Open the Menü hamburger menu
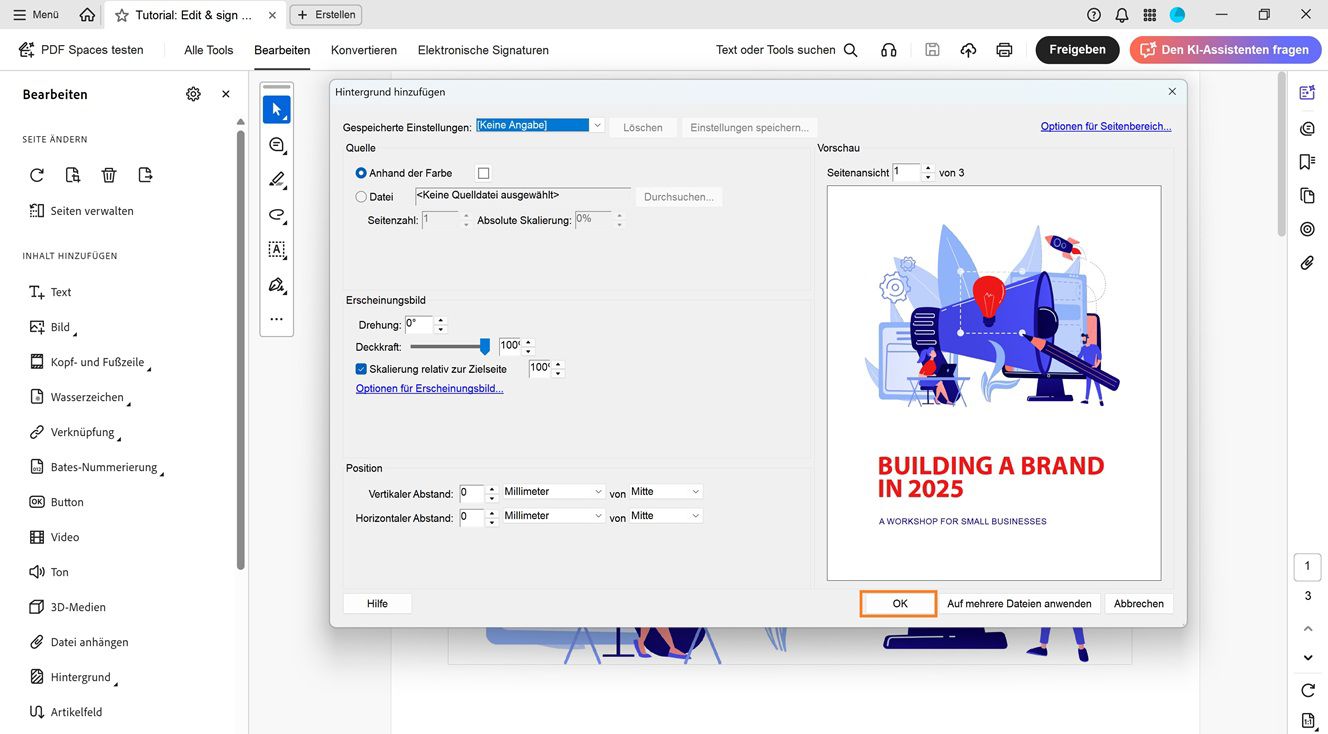 pyautogui.click(x=36, y=15)
